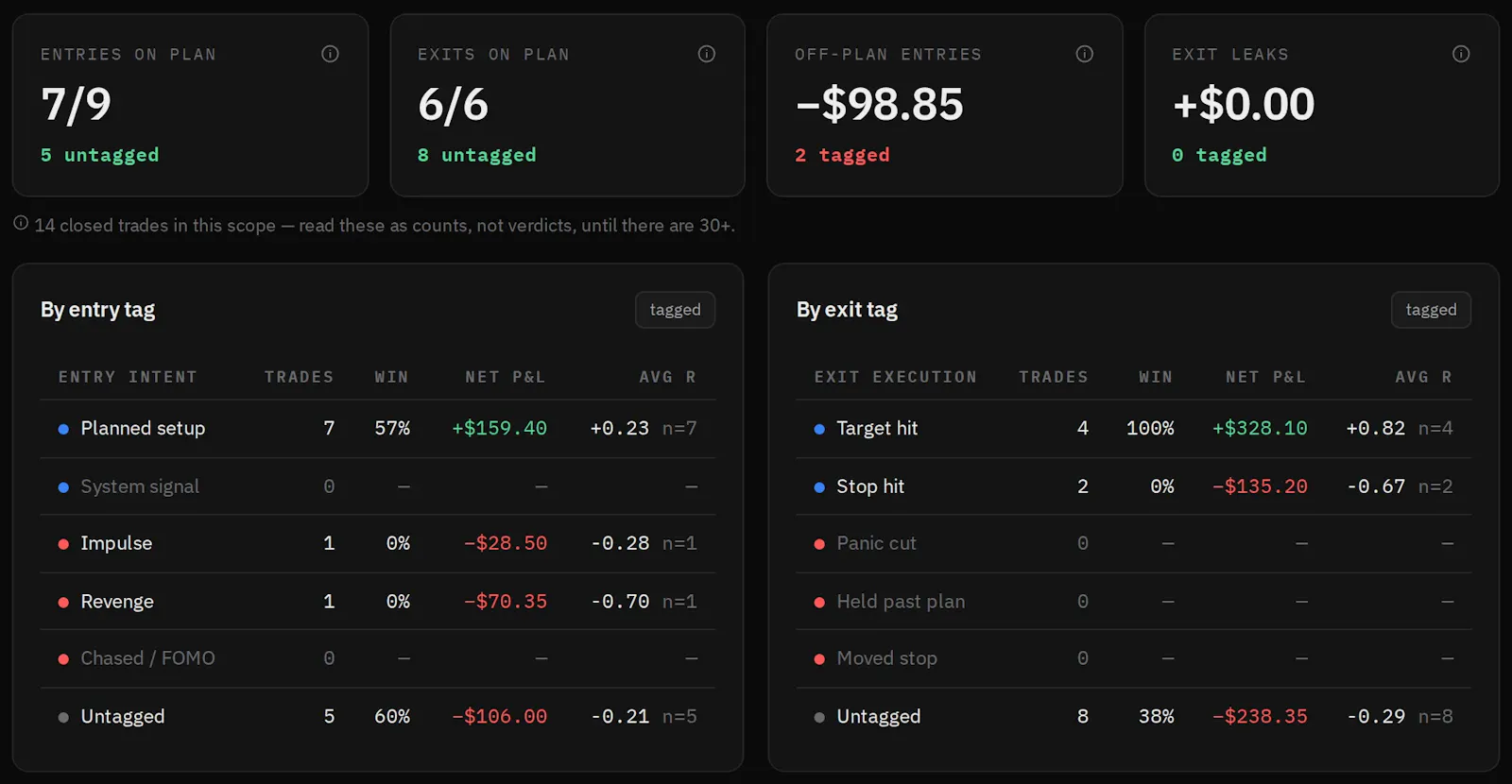The width and height of the screenshot is (1512, 784).
Task: Select the System signal row
Action: point(378,486)
